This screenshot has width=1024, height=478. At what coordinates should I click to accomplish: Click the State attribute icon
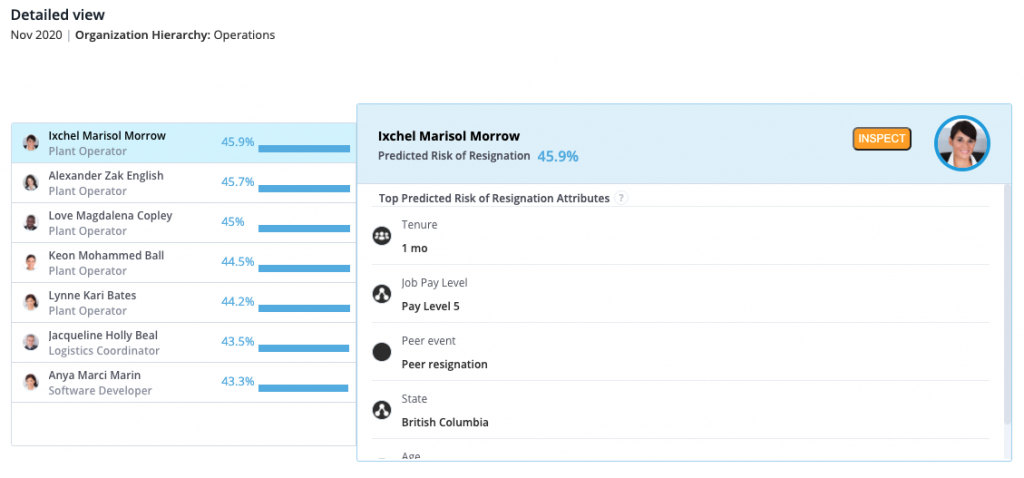381,410
